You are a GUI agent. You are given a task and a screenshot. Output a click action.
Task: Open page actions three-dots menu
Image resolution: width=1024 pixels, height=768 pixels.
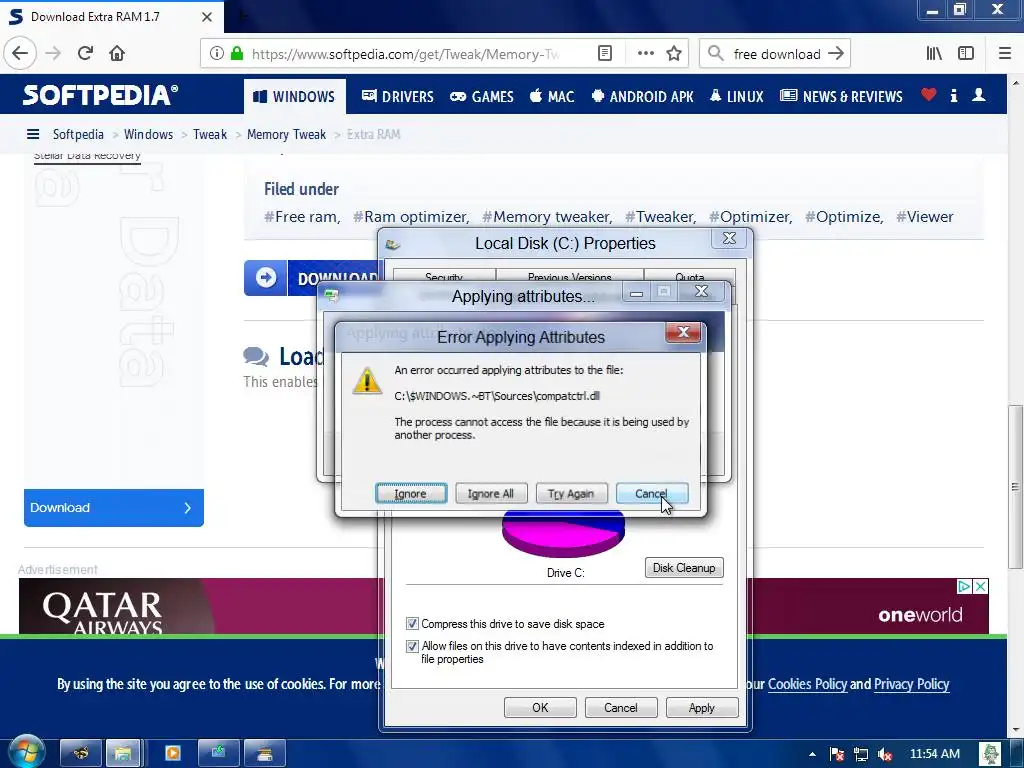(645, 54)
